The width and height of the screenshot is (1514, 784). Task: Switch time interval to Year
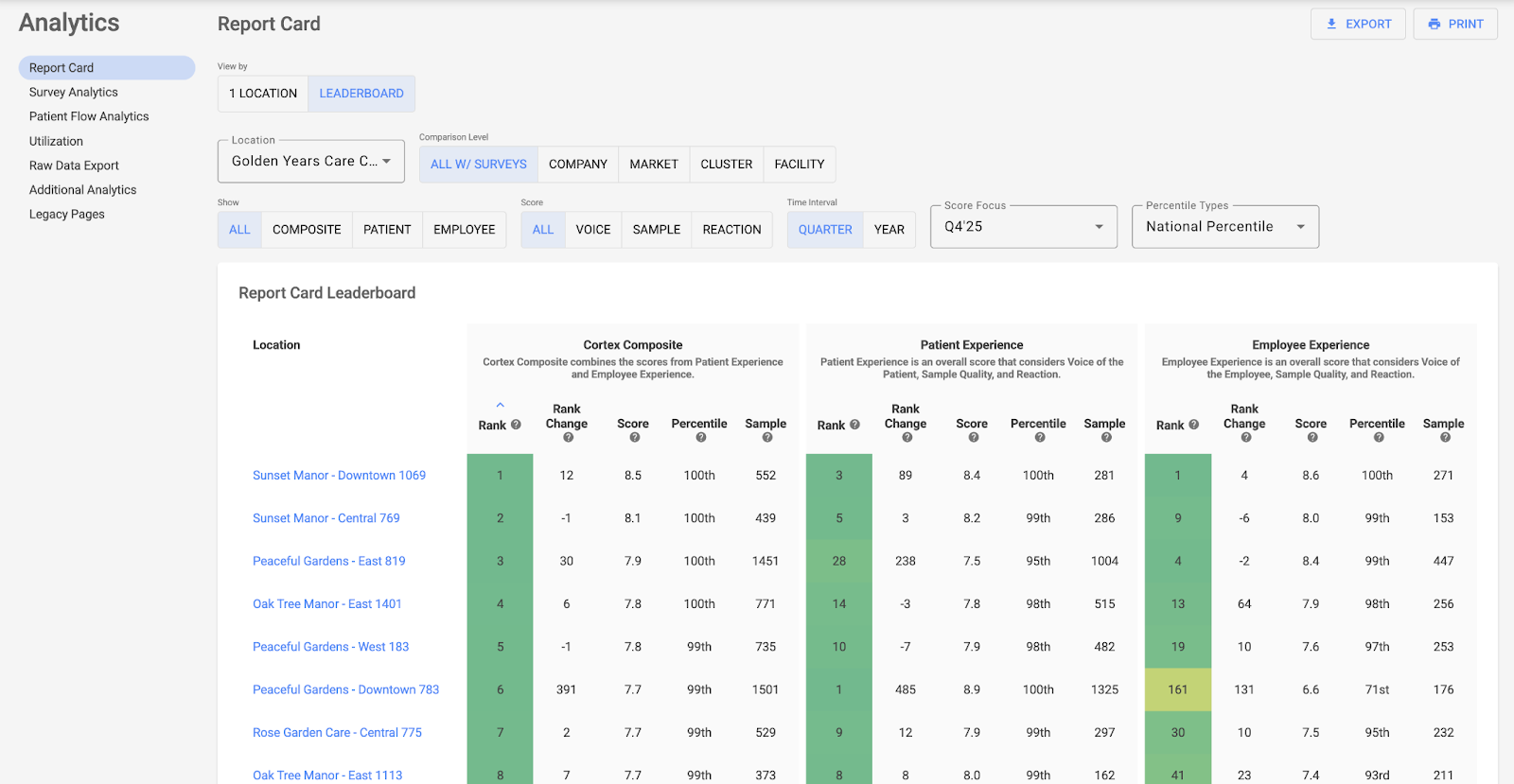pos(889,230)
